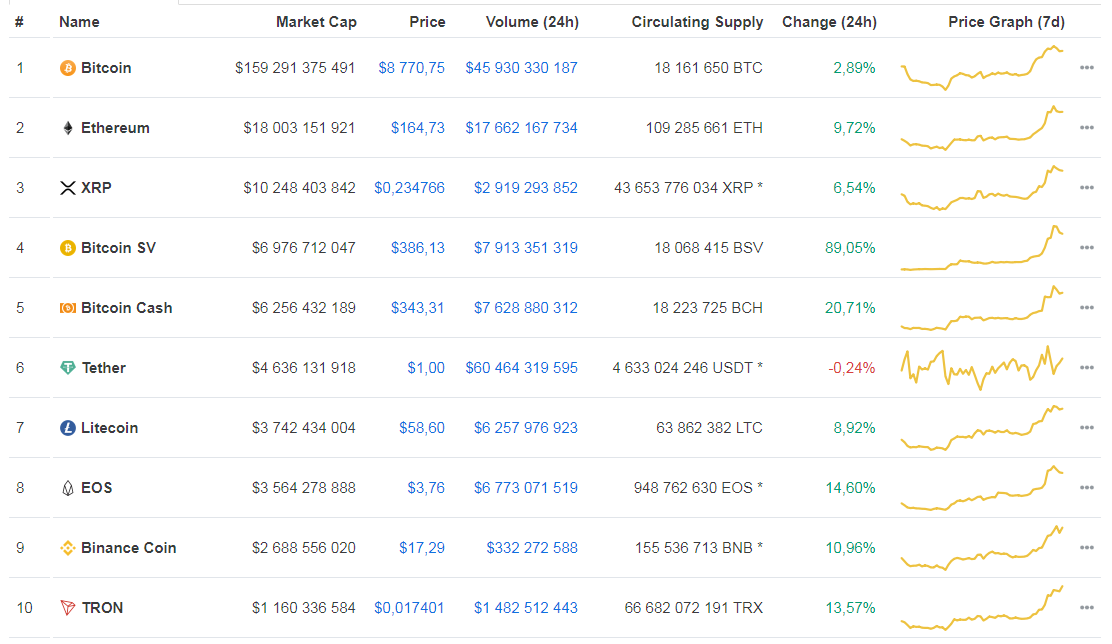Click Tether's -0,24% change value

click(x=852, y=368)
